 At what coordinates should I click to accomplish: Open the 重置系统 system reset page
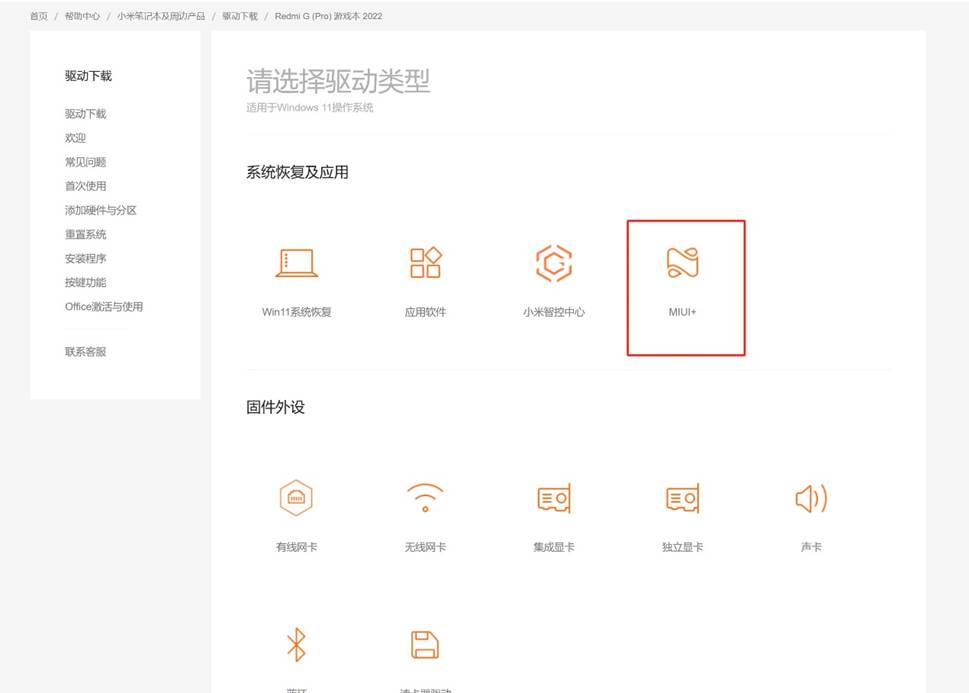point(84,234)
